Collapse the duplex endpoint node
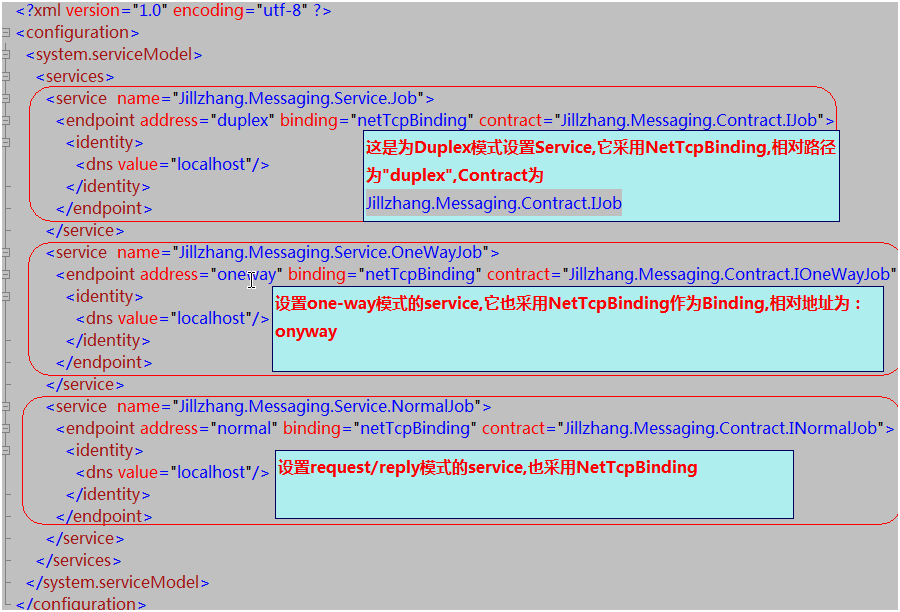Viewport: 900px width, 612px height. pos(6,121)
